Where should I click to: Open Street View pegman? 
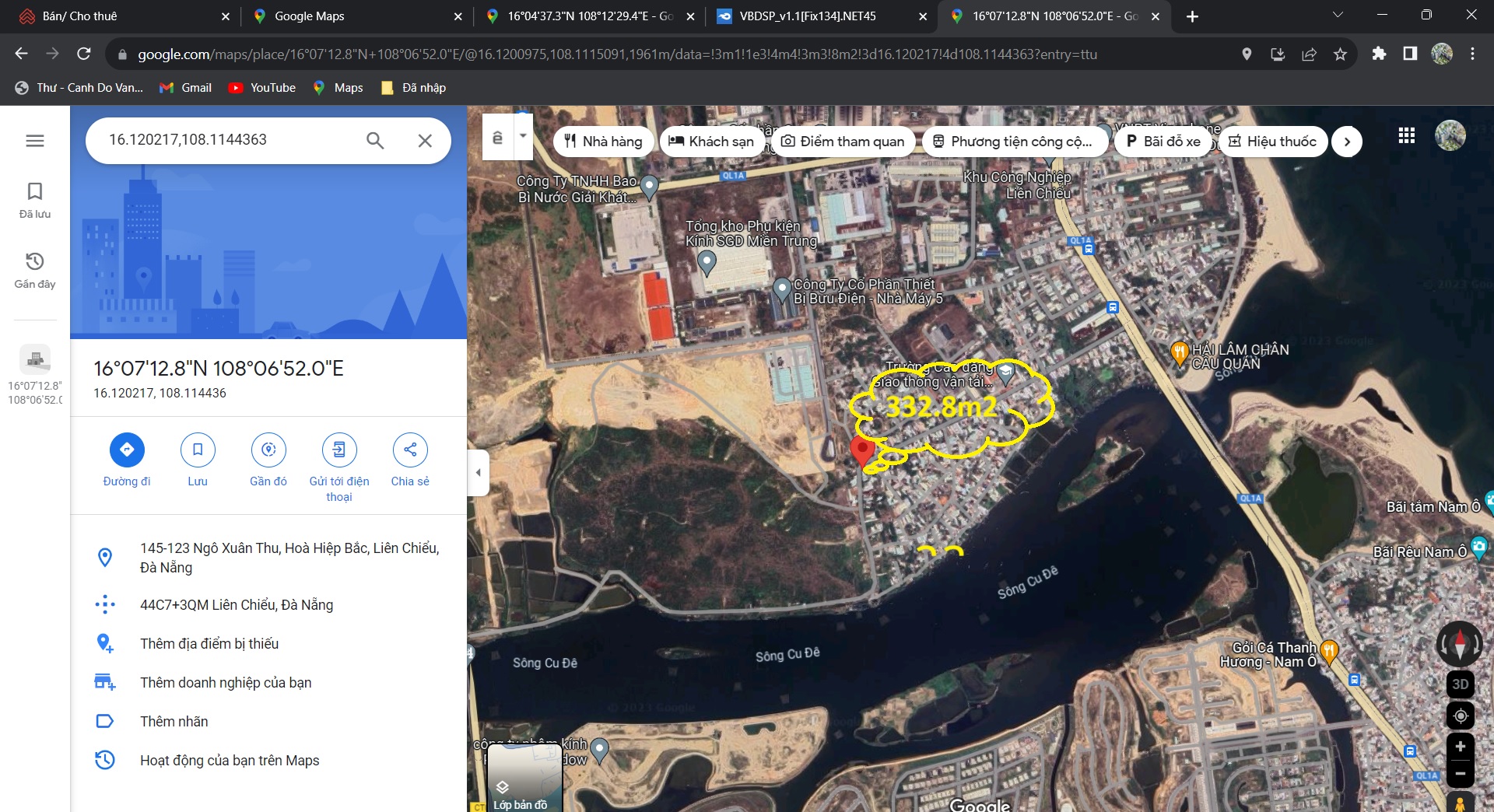pos(1461,803)
